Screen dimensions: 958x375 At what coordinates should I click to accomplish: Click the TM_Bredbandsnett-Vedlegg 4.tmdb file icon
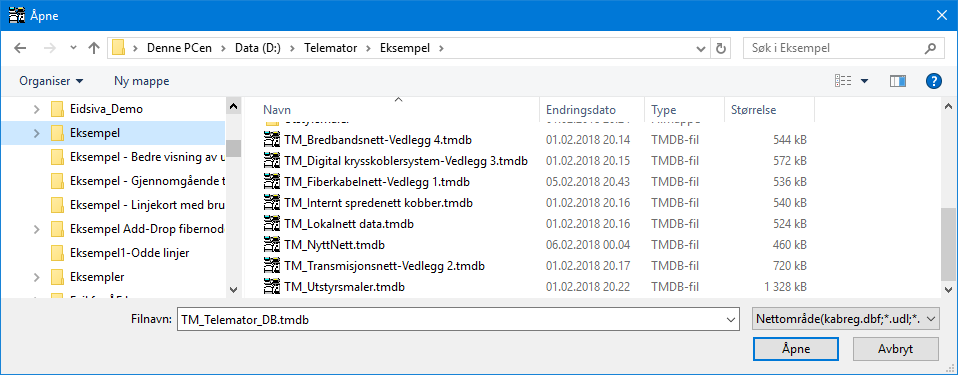271,140
